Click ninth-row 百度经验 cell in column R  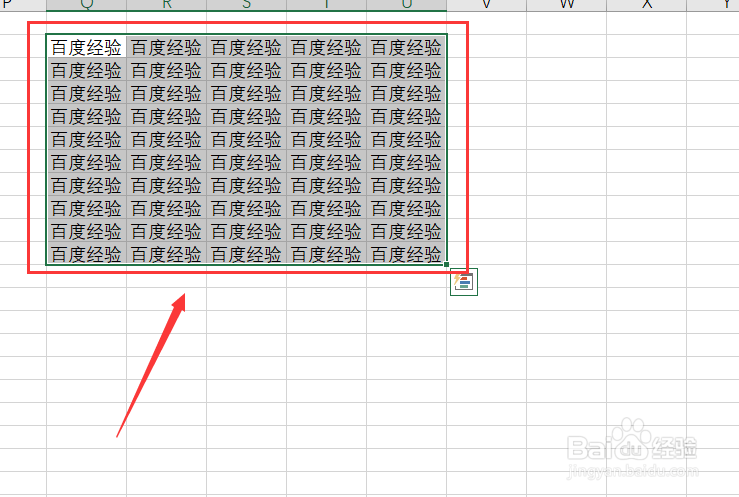[x=166, y=231]
